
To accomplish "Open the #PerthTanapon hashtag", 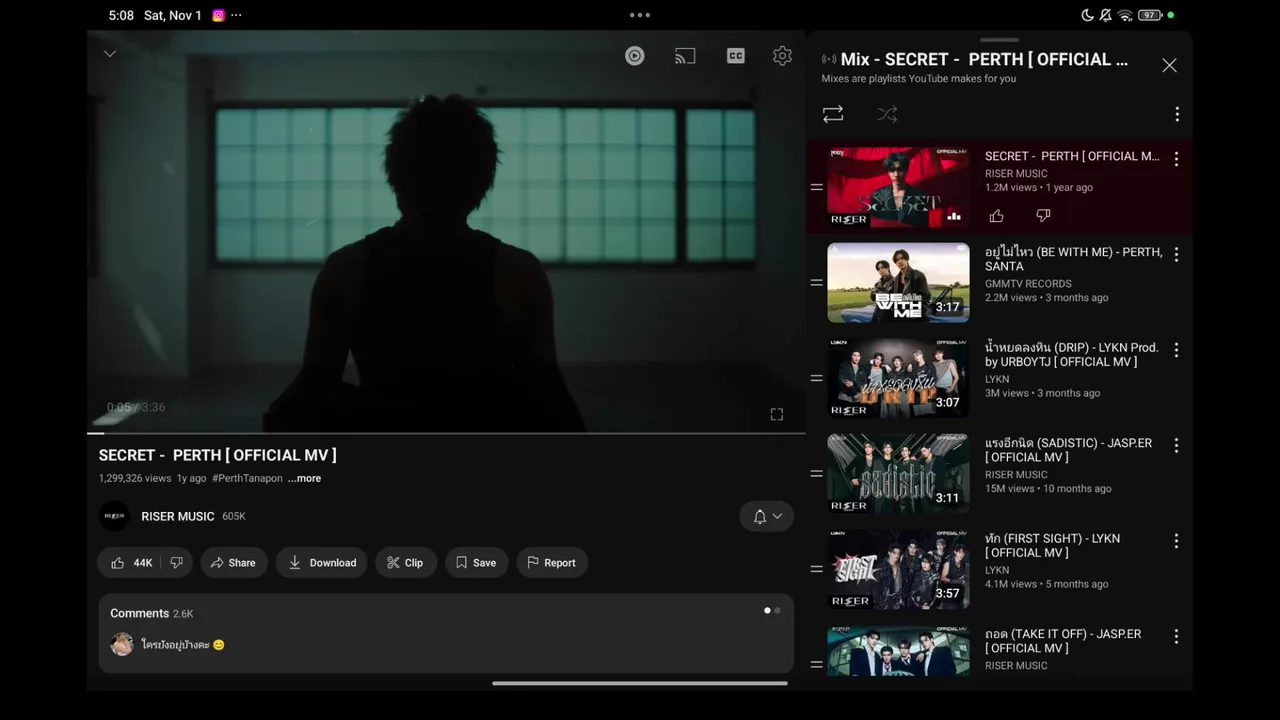I will (x=247, y=478).
